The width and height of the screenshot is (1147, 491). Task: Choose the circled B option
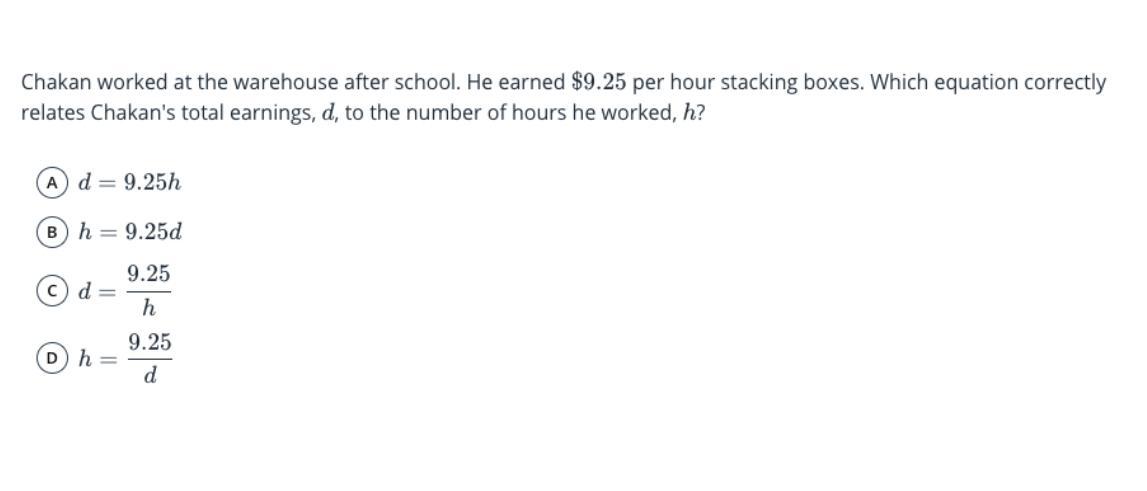click(51, 233)
